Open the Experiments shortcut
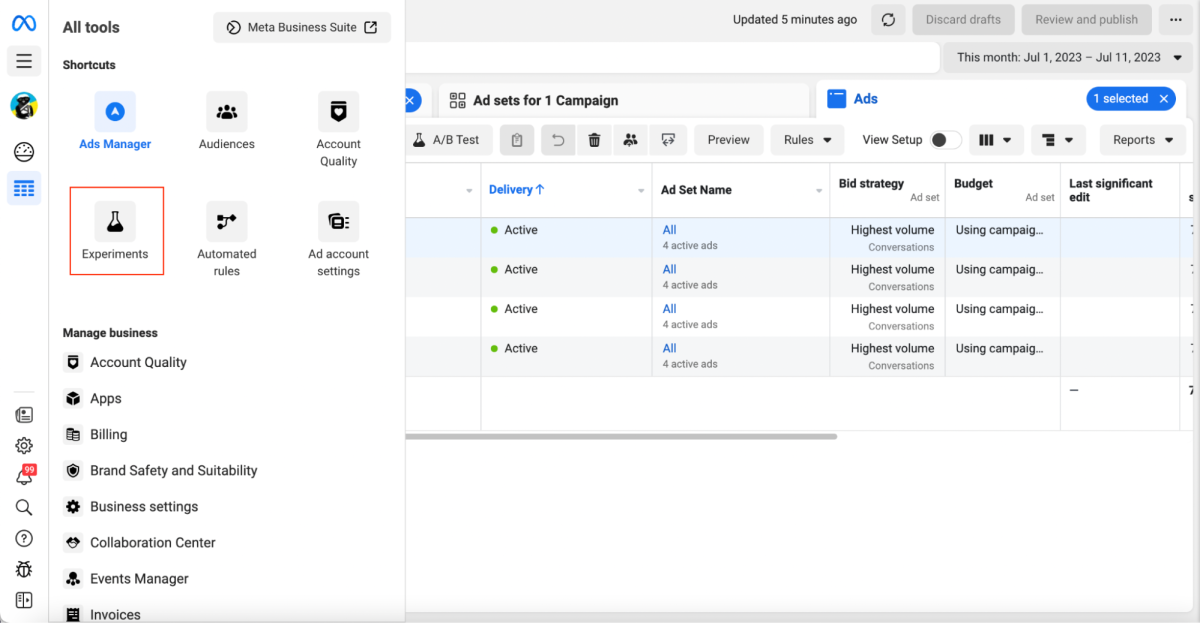The image size is (1200, 623). click(x=115, y=231)
